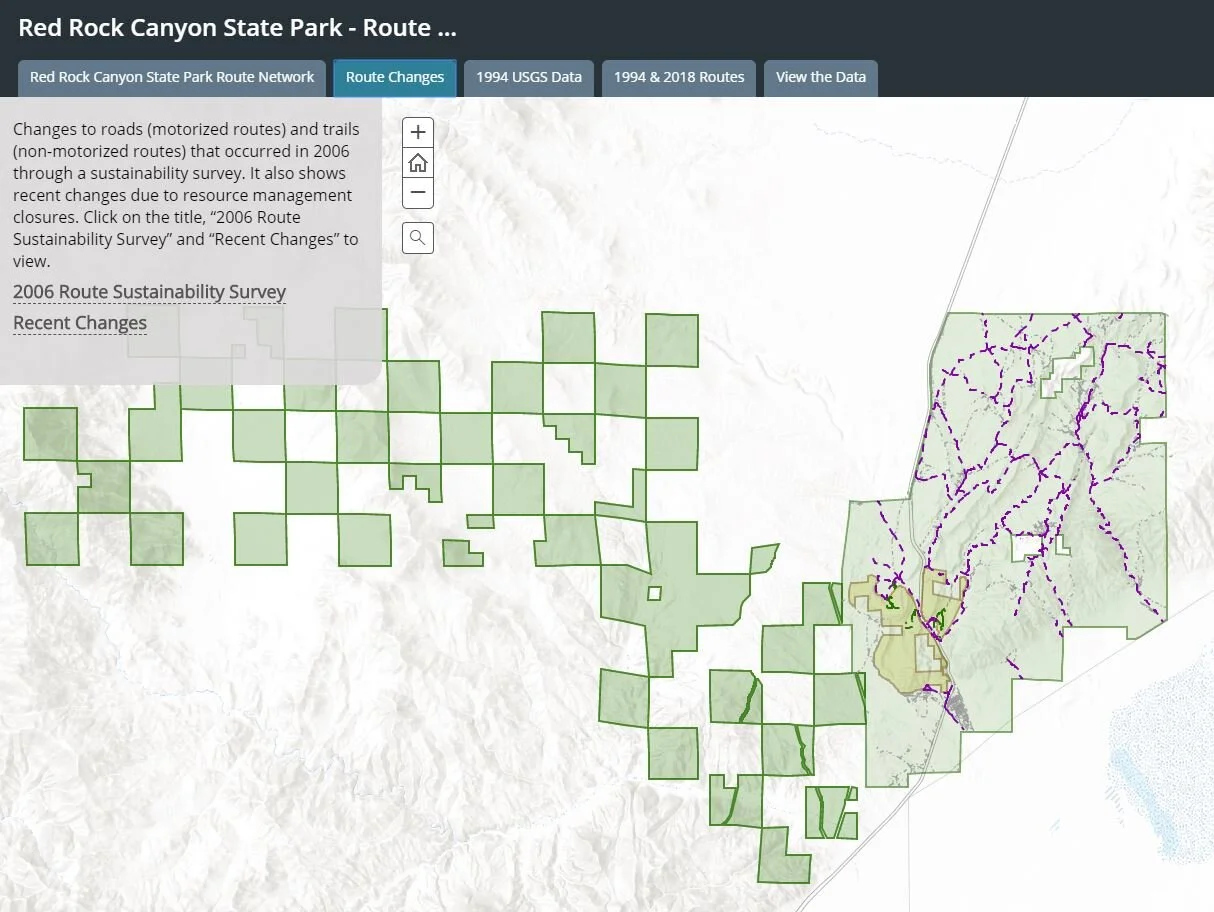The height and width of the screenshot is (912, 1214).
Task: Expand the 2006 Route Sustainability Survey section
Action: click(x=149, y=291)
